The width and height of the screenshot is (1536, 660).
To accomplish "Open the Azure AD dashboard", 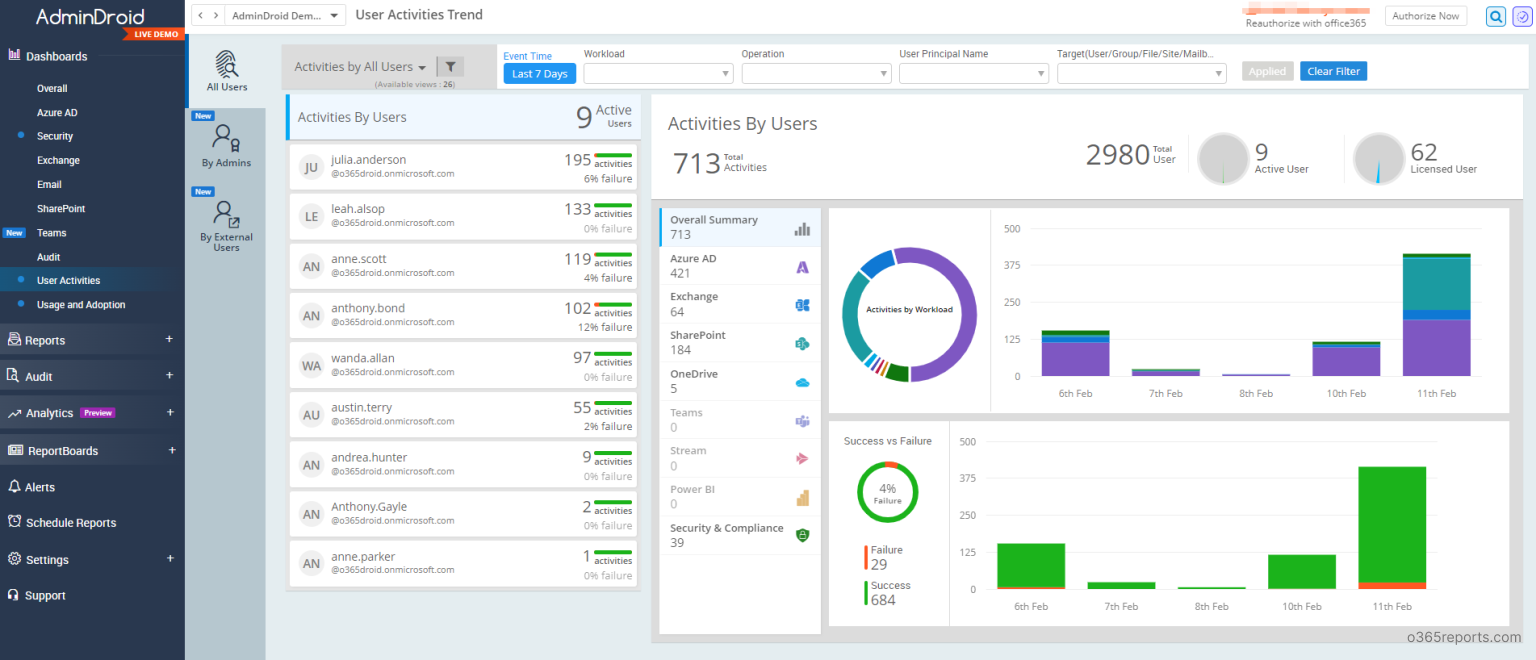I will (57, 113).
